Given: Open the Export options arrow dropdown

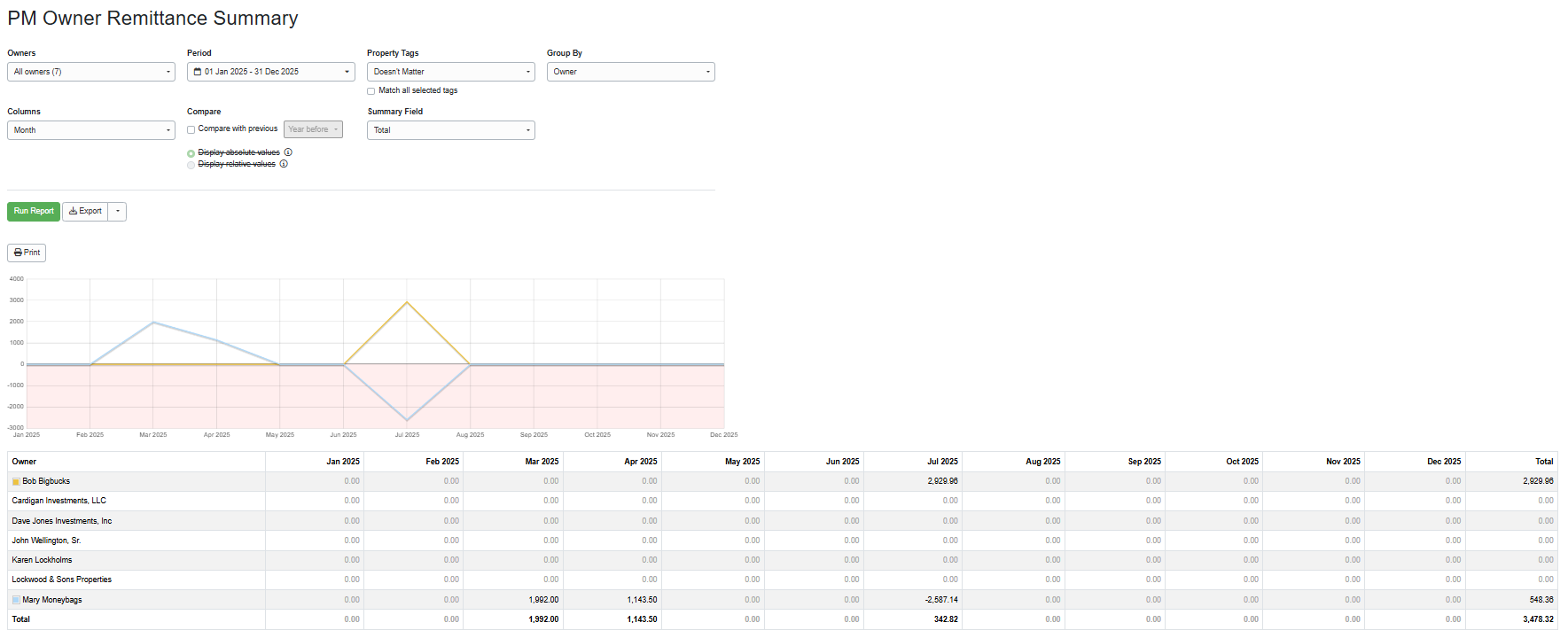Looking at the screenshot, I should [x=117, y=212].
